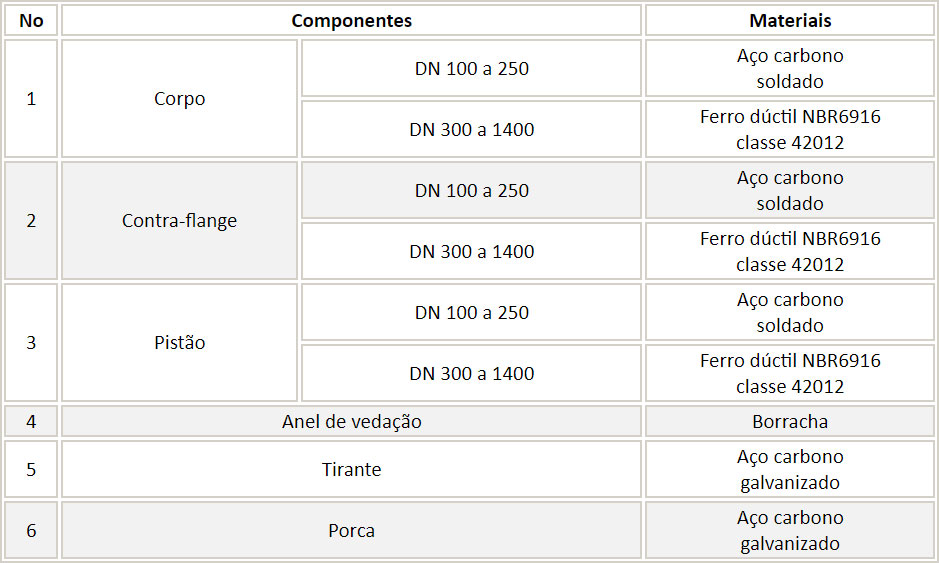
Task: Click the Materiais column header
Action: pos(790,20)
